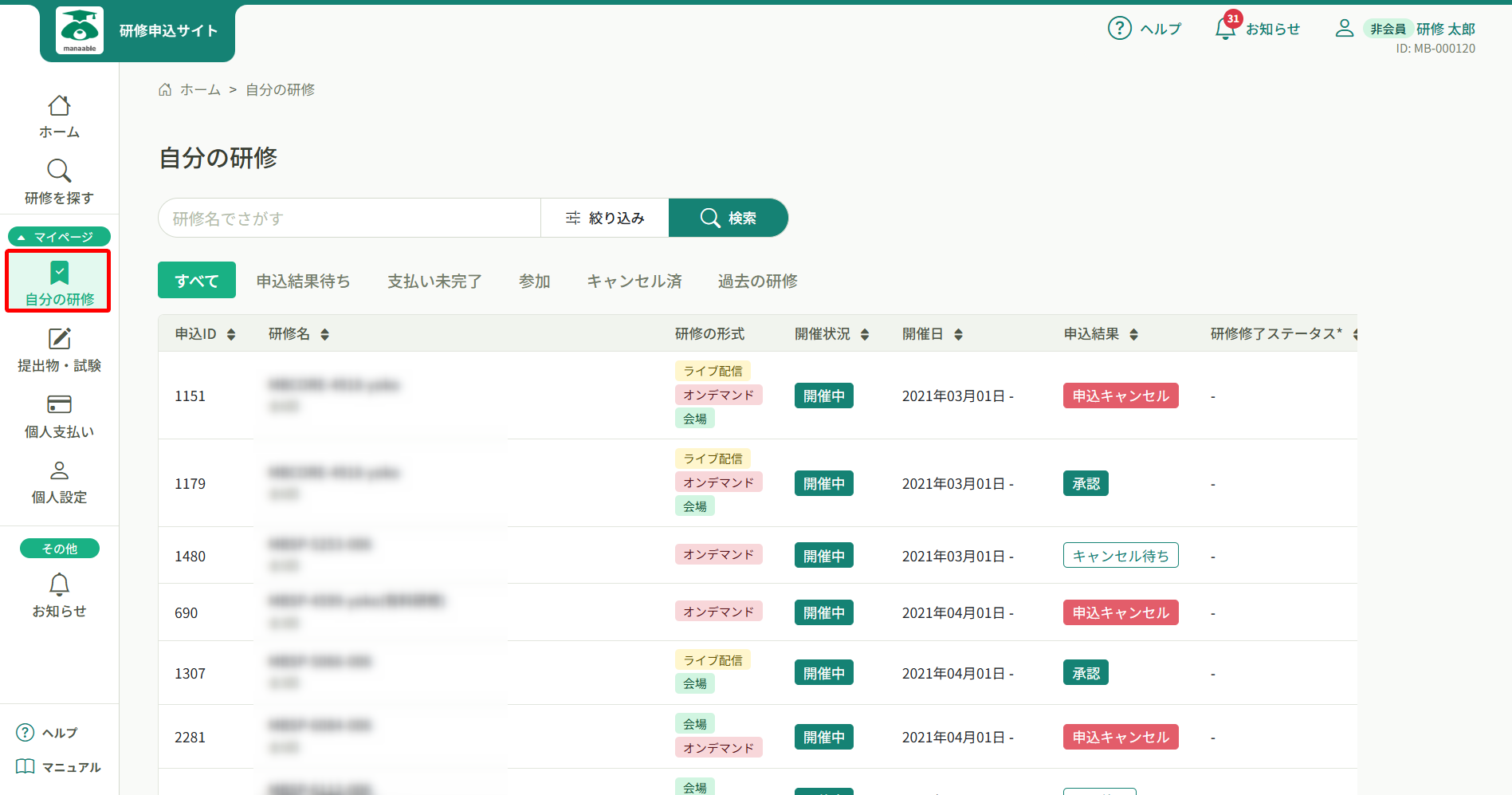Sort table by 申込ID column

click(x=231, y=334)
